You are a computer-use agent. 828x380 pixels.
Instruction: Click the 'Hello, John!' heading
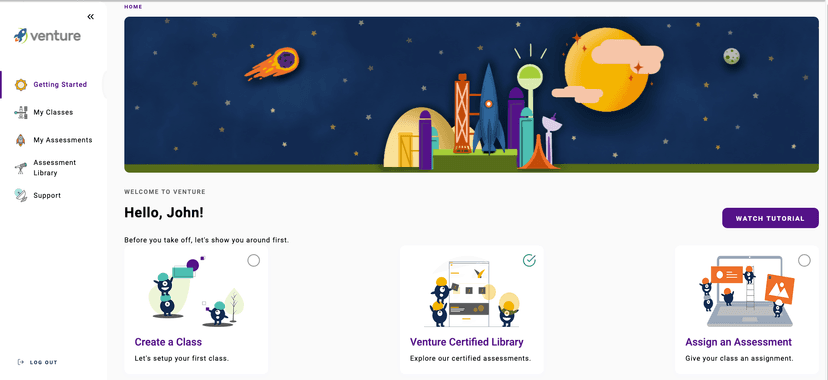164,213
